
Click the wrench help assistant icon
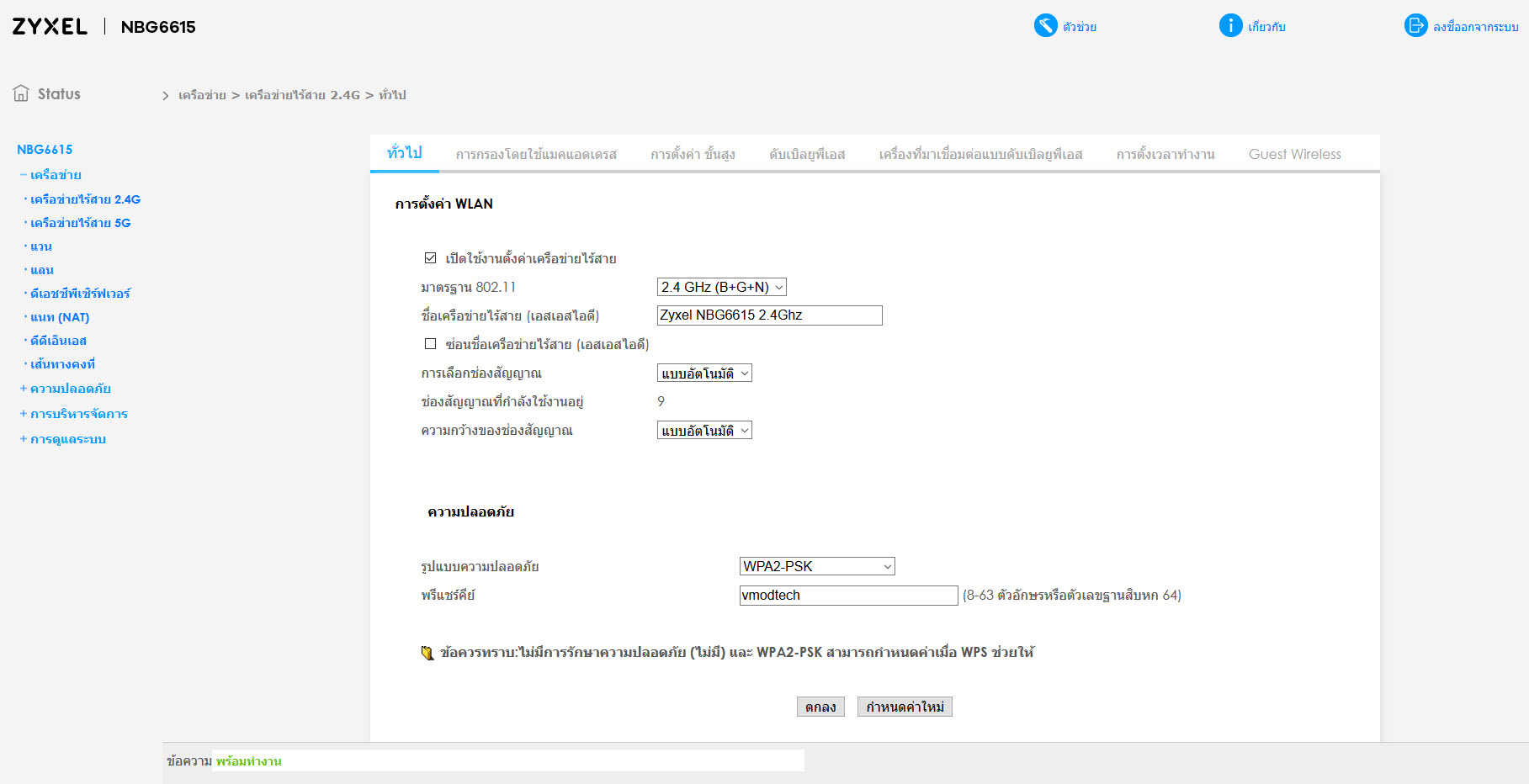coord(1045,26)
